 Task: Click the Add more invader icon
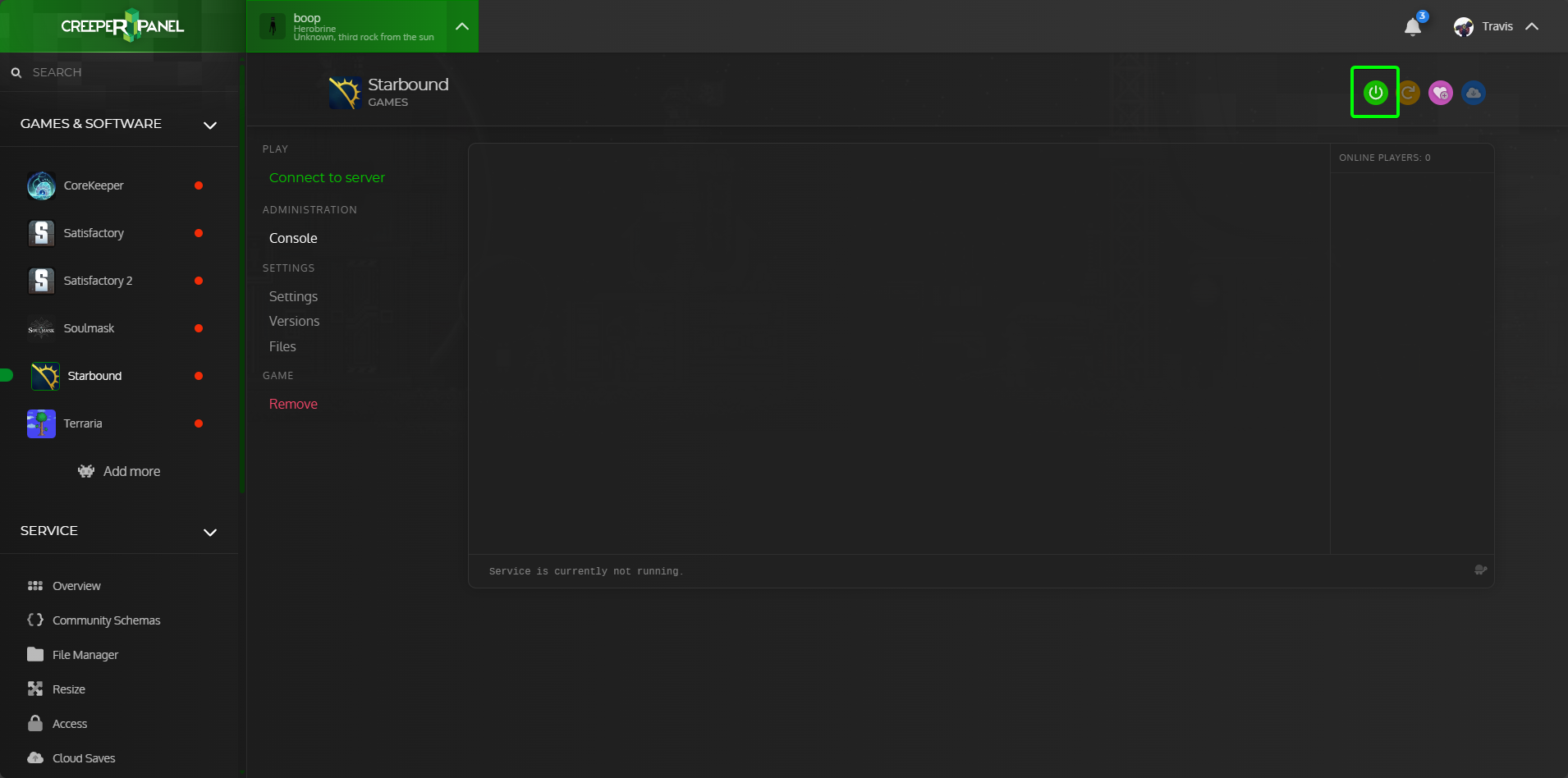coord(86,471)
